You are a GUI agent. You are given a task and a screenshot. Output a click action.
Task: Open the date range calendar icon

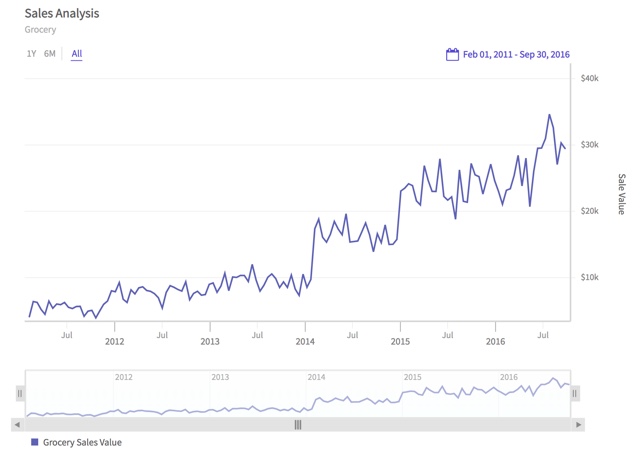pos(452,54)
